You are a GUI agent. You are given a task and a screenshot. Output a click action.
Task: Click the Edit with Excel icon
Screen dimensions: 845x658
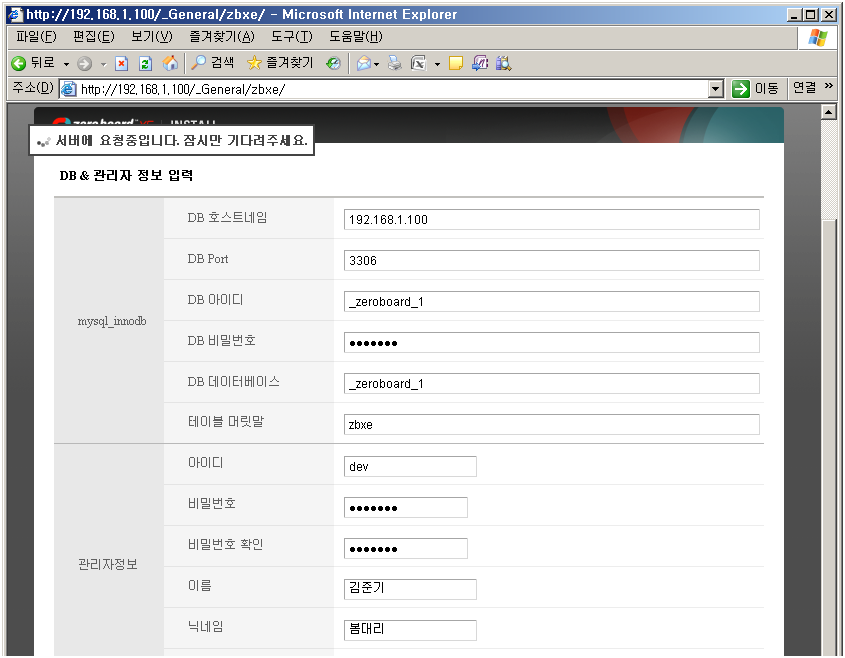pyautogui.click(x=419, y=64)
